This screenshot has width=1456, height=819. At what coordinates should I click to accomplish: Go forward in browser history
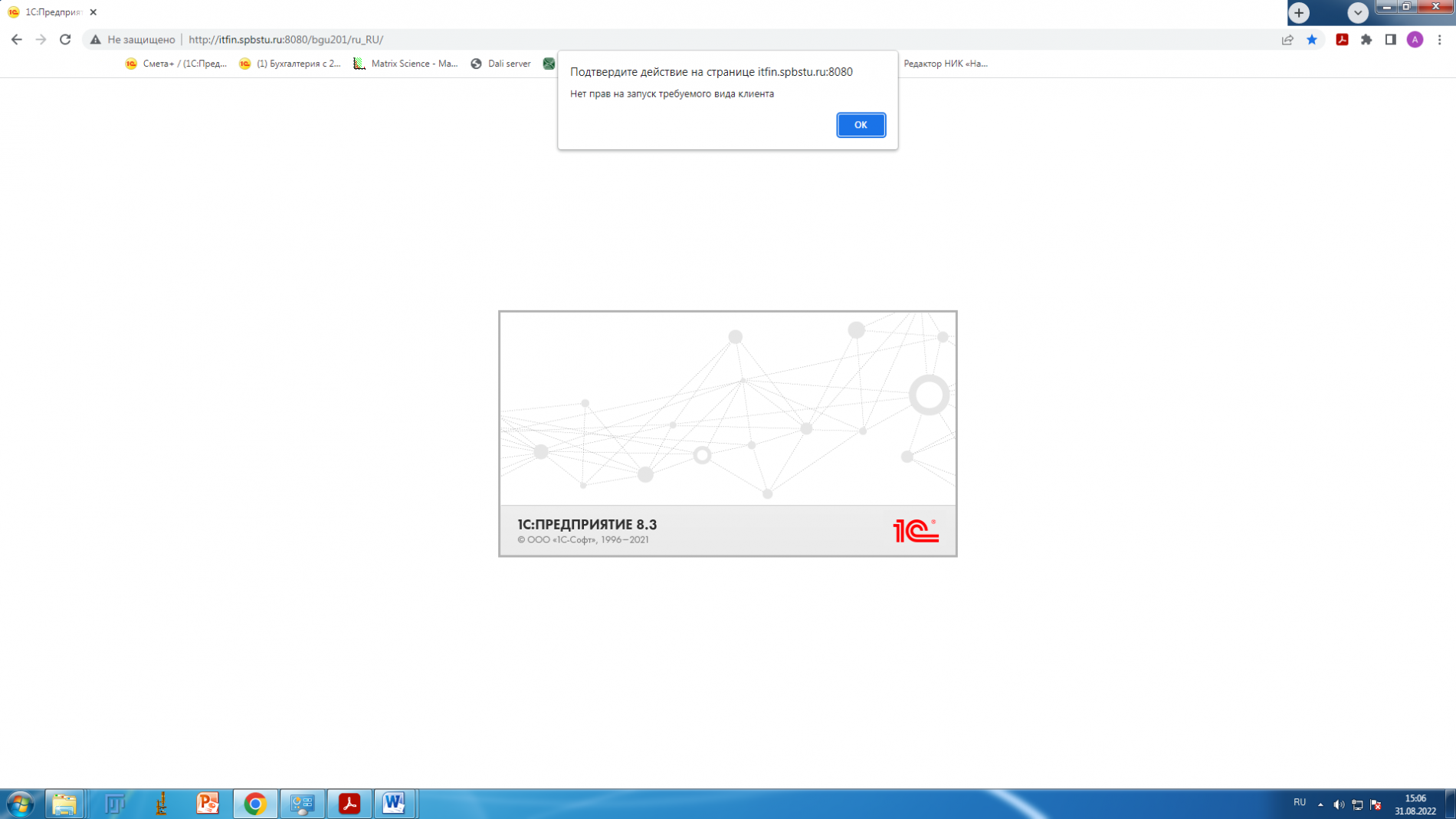coord(41,40)
